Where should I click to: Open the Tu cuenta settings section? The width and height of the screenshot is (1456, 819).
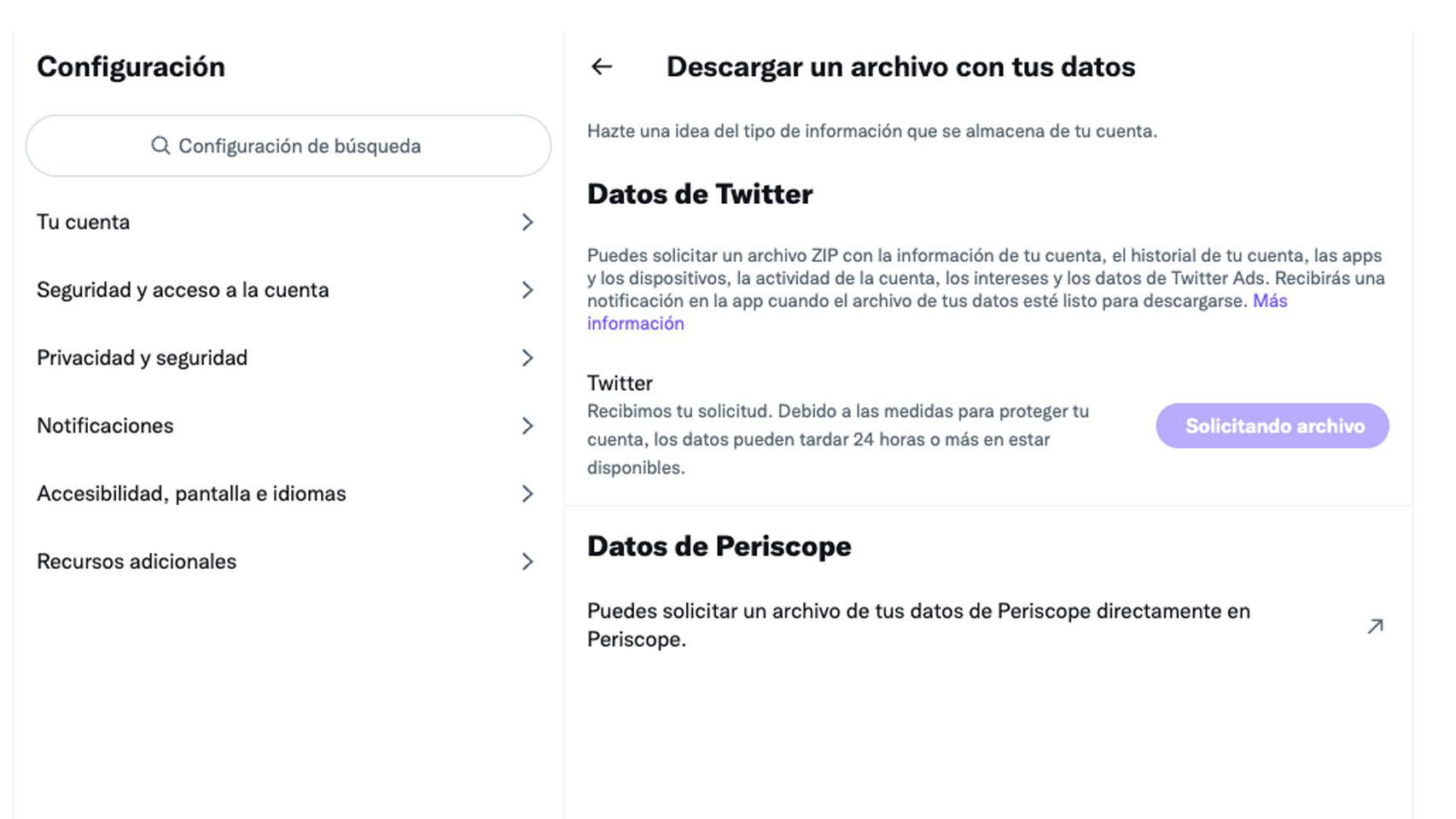coord(288,222)
